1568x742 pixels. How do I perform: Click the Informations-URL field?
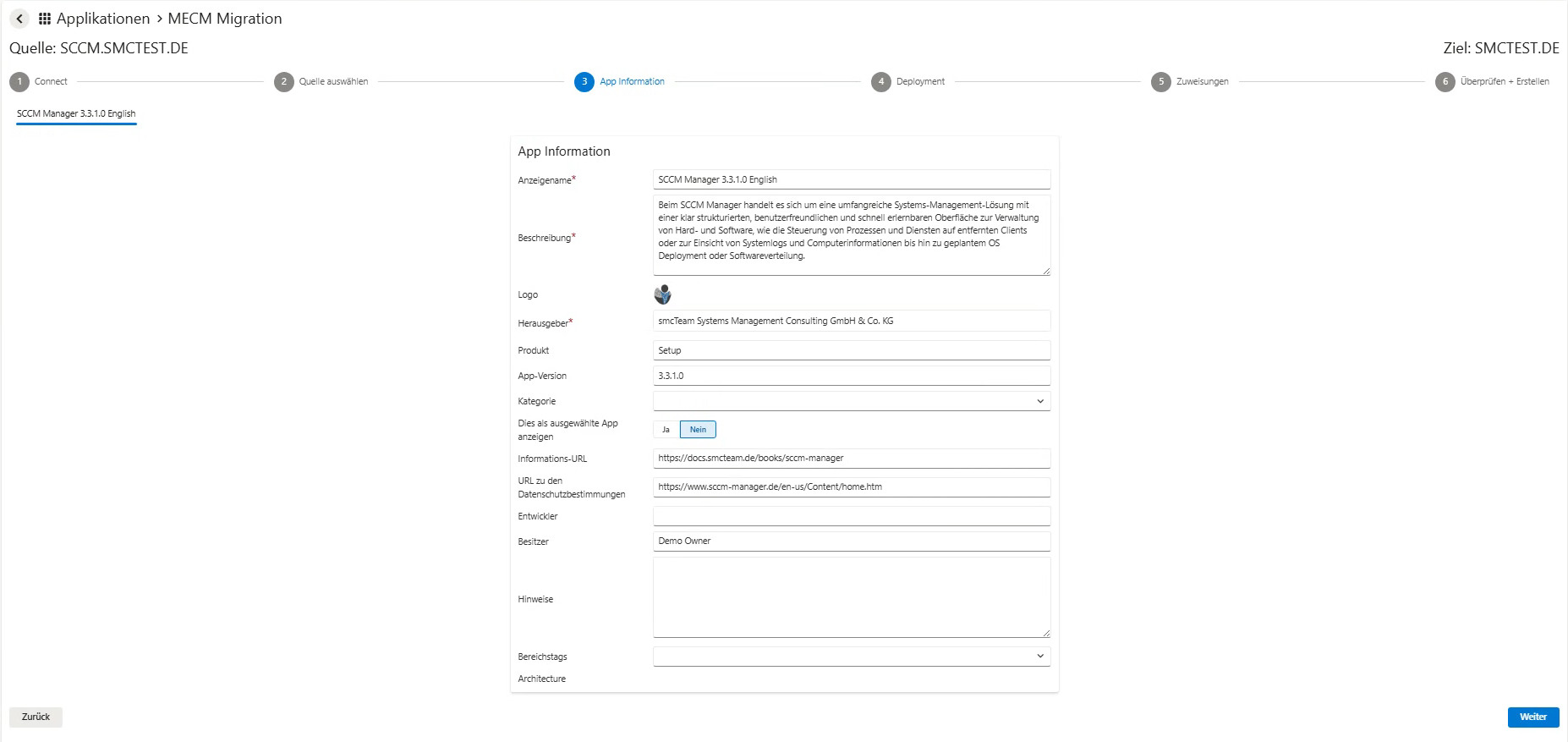pos(852,459)
